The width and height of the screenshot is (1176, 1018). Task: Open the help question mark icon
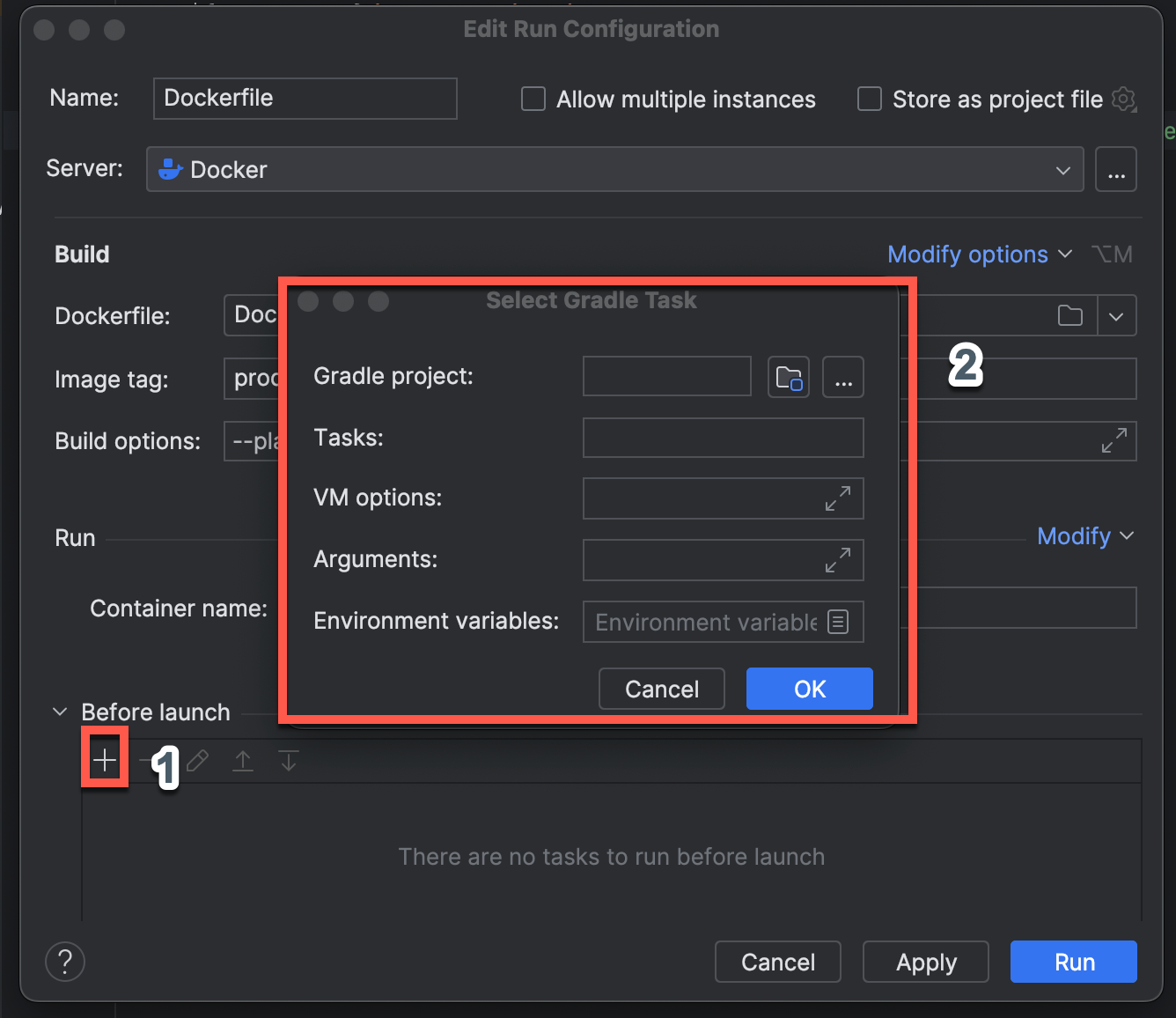click(65, 962)
